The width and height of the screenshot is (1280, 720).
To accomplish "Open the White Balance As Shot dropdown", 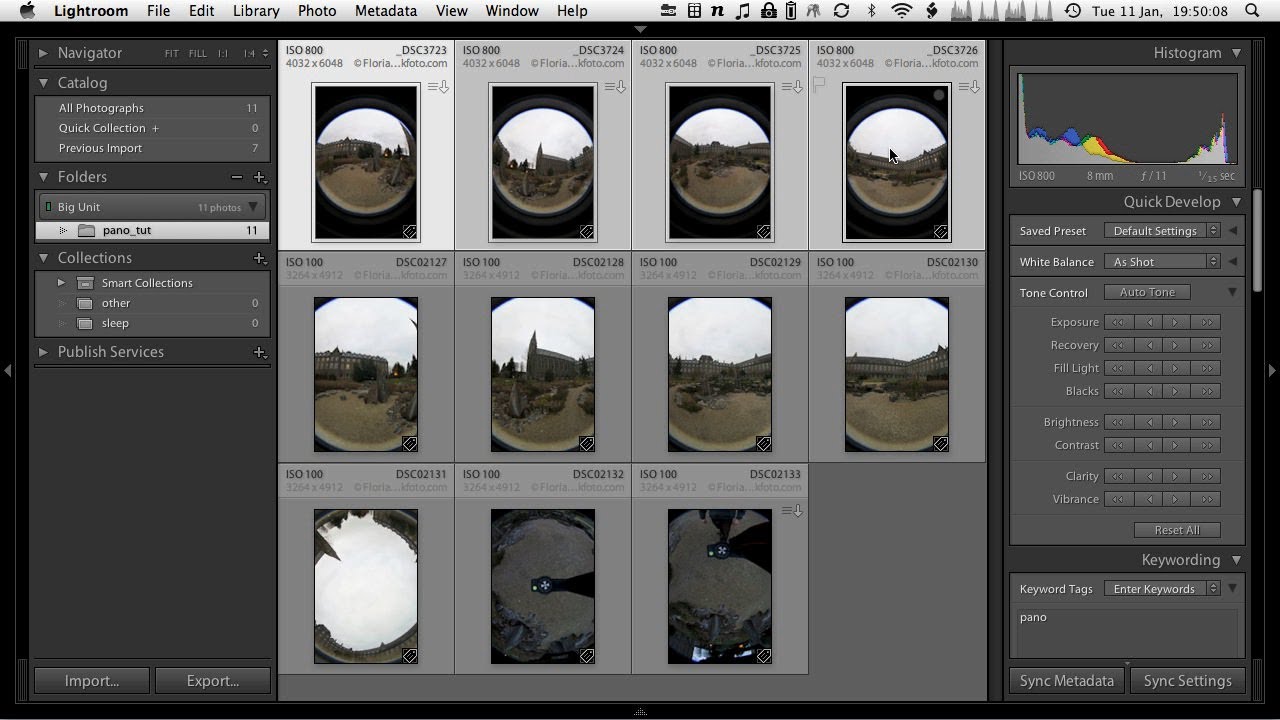I will 1162,262.
